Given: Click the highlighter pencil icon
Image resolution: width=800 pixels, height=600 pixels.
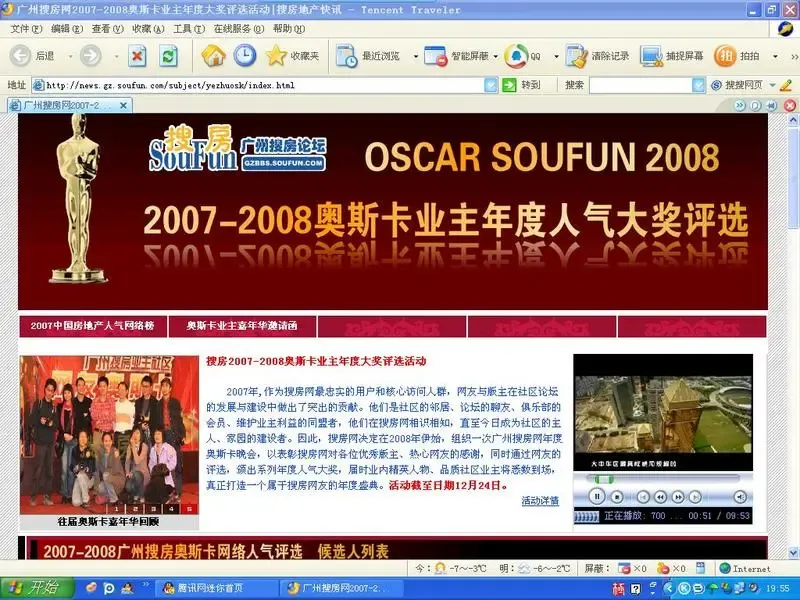Looking at the screenshot, I should tap(786, 85).
